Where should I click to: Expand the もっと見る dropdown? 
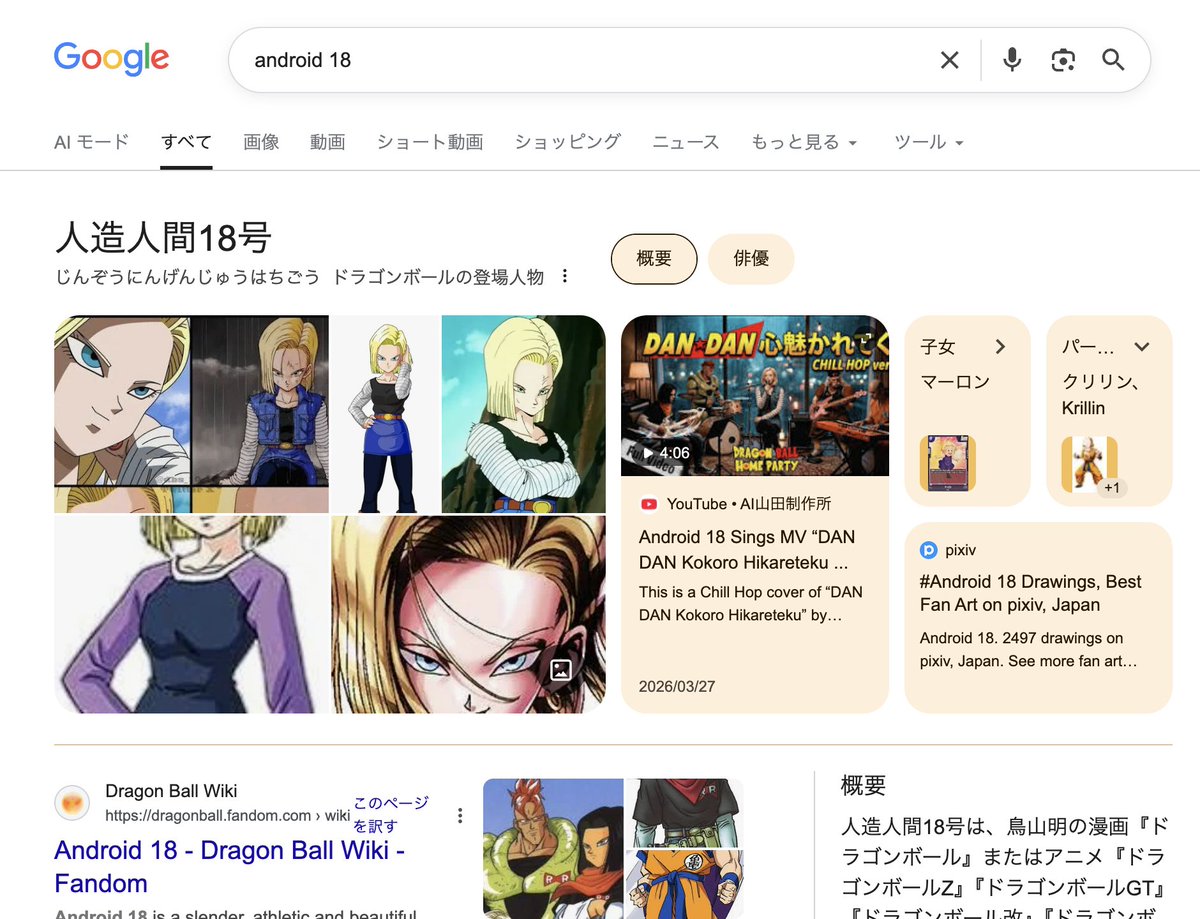805,142
